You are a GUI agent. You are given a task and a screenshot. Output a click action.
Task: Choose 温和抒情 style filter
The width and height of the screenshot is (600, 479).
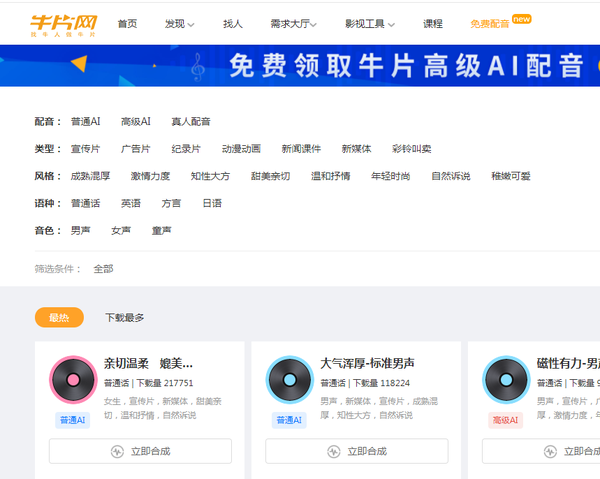tap(331, 176)
